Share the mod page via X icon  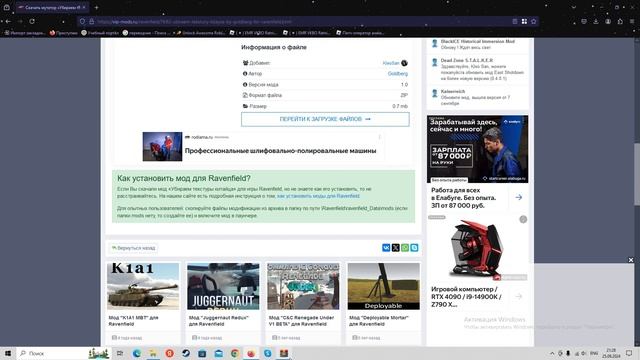(396, 248)
